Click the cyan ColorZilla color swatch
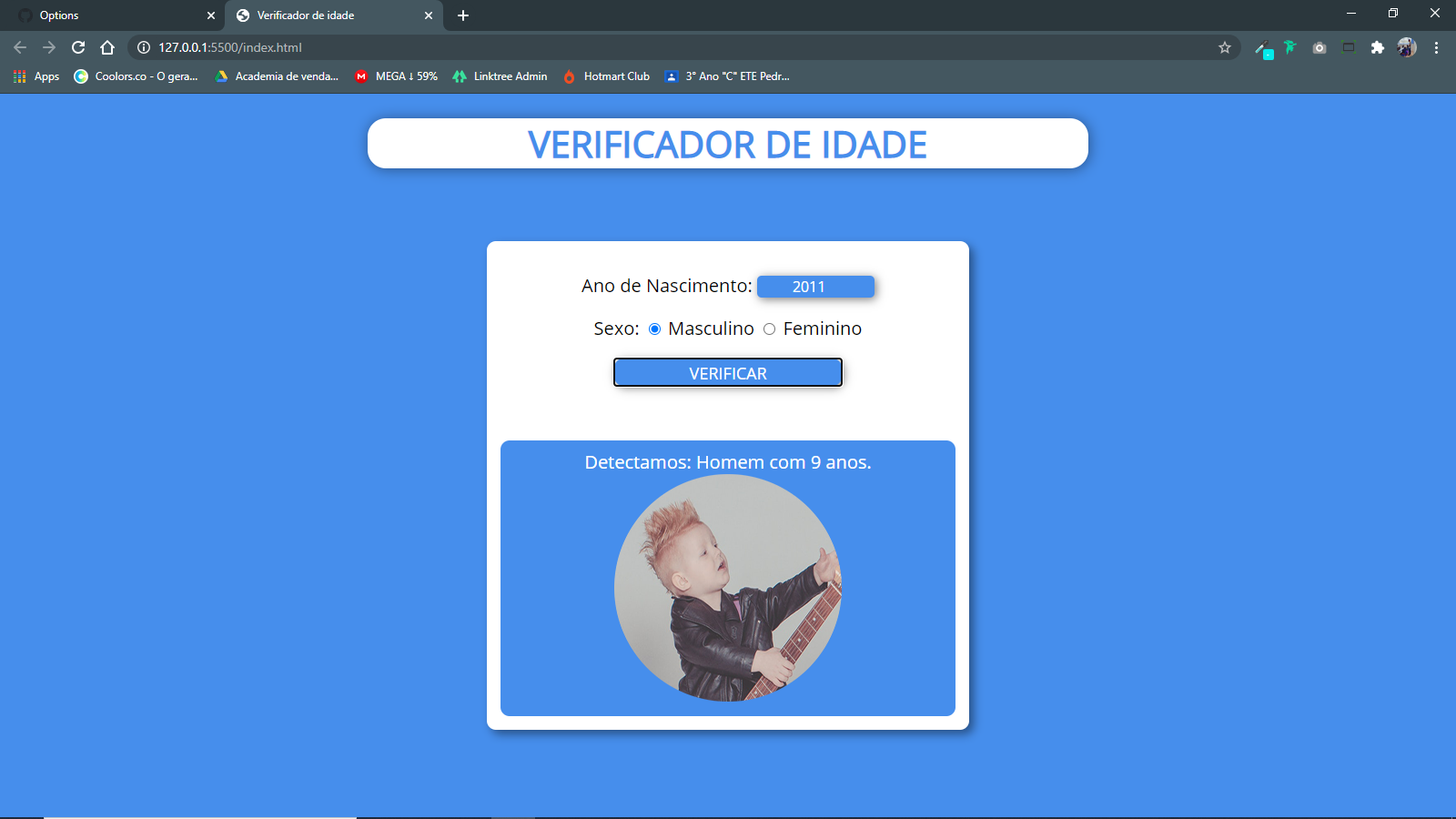The image size is (1456, 819). 1268,54
